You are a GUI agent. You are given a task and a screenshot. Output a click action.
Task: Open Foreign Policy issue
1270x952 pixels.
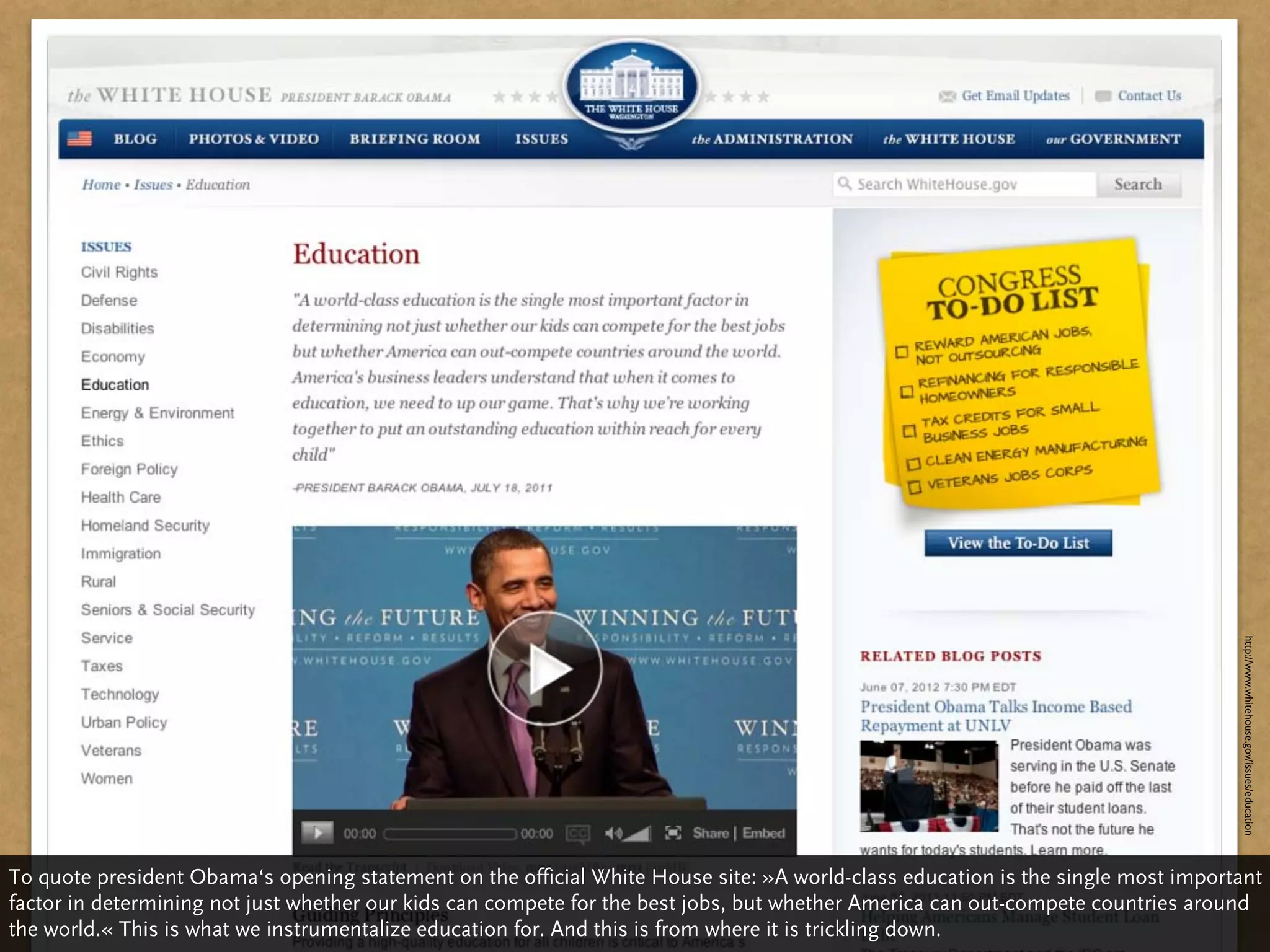129,469
